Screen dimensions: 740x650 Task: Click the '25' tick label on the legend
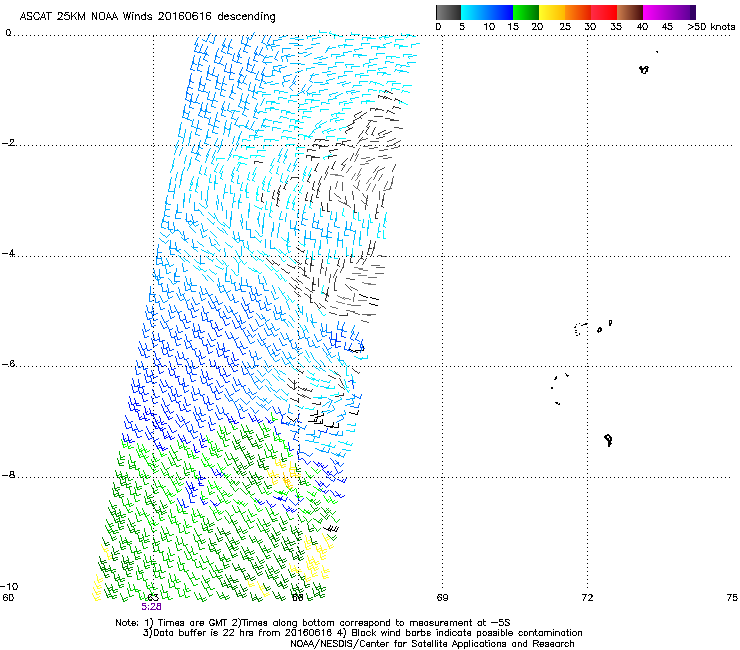[565, 27]
